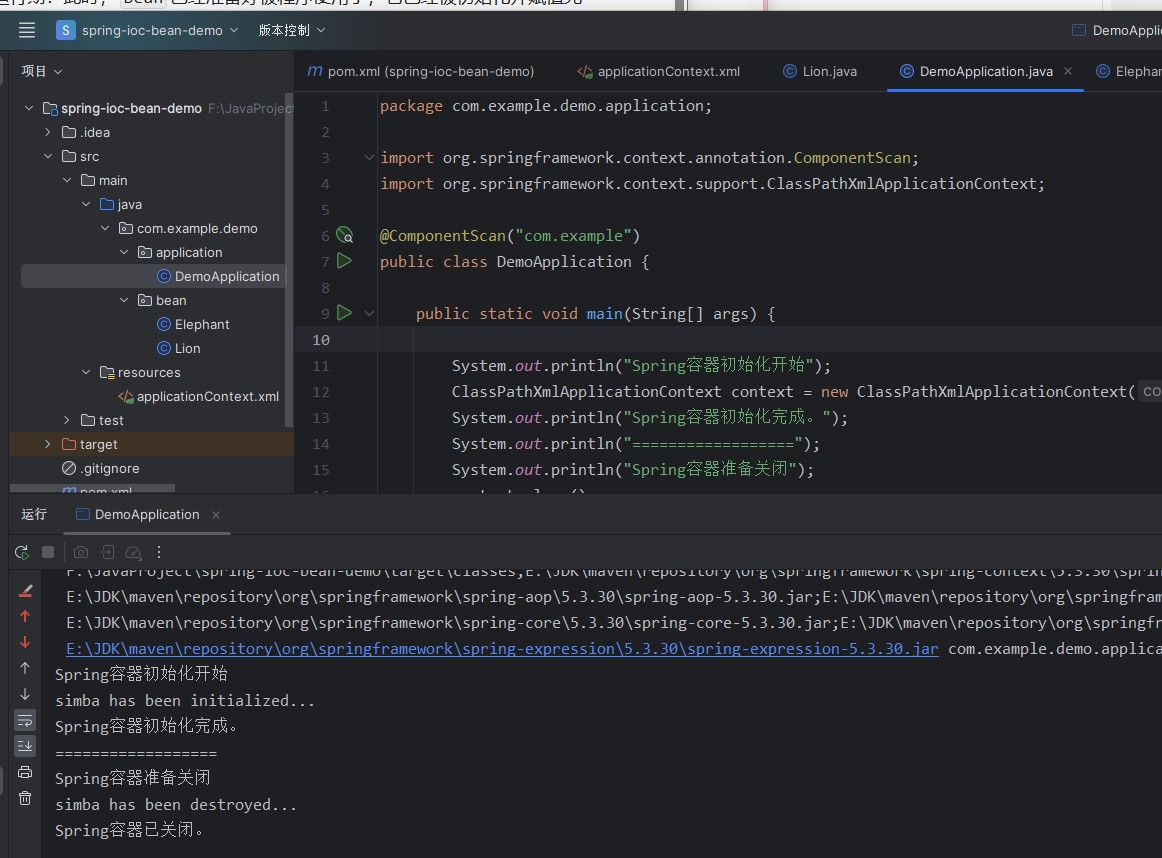This screenshot has width=1162, height=858.
Task: Open the Run toolbar three-dots more menu
Action: point(159,552)
